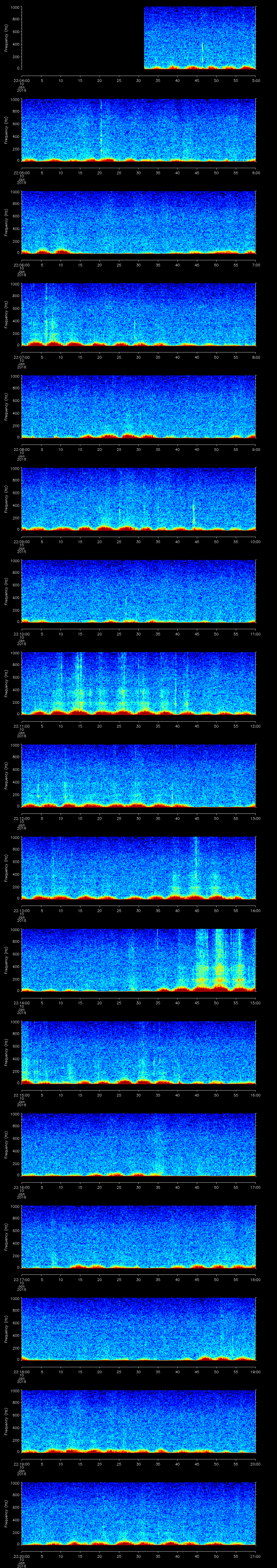Viewport: 277px width, 1568px height.
Task: Open the 22:10:00 spectrogram panel
Action: pyautogui.click(x=138, y=590)
